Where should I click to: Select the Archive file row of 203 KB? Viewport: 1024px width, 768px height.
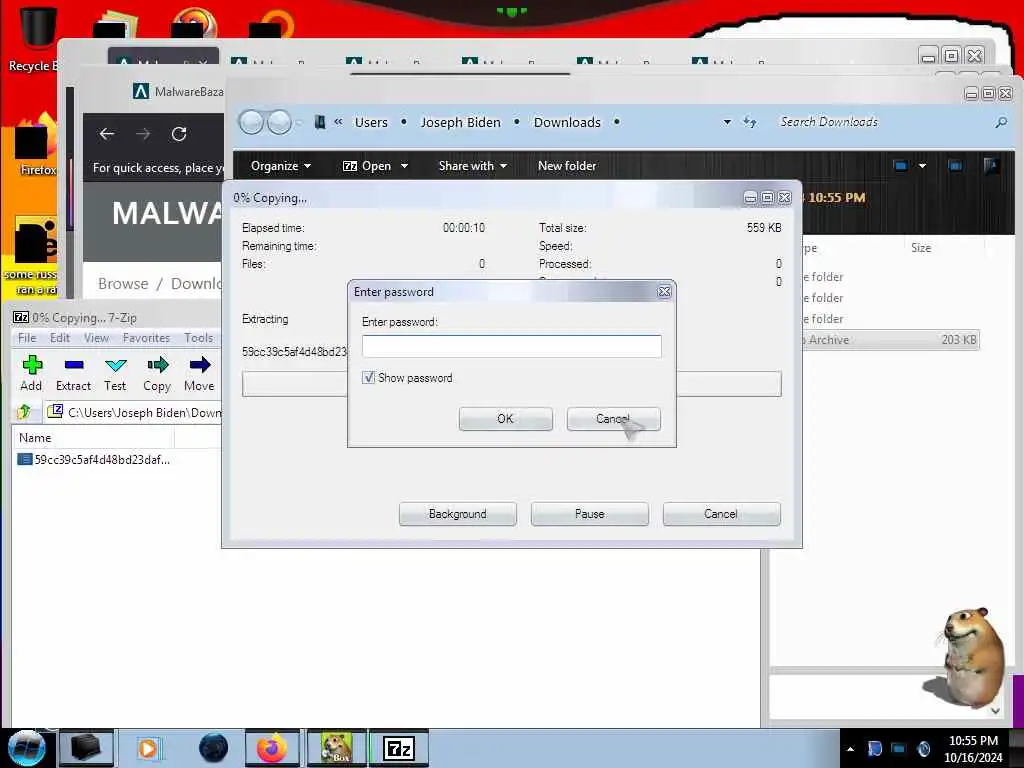click(x=891, y=340)
